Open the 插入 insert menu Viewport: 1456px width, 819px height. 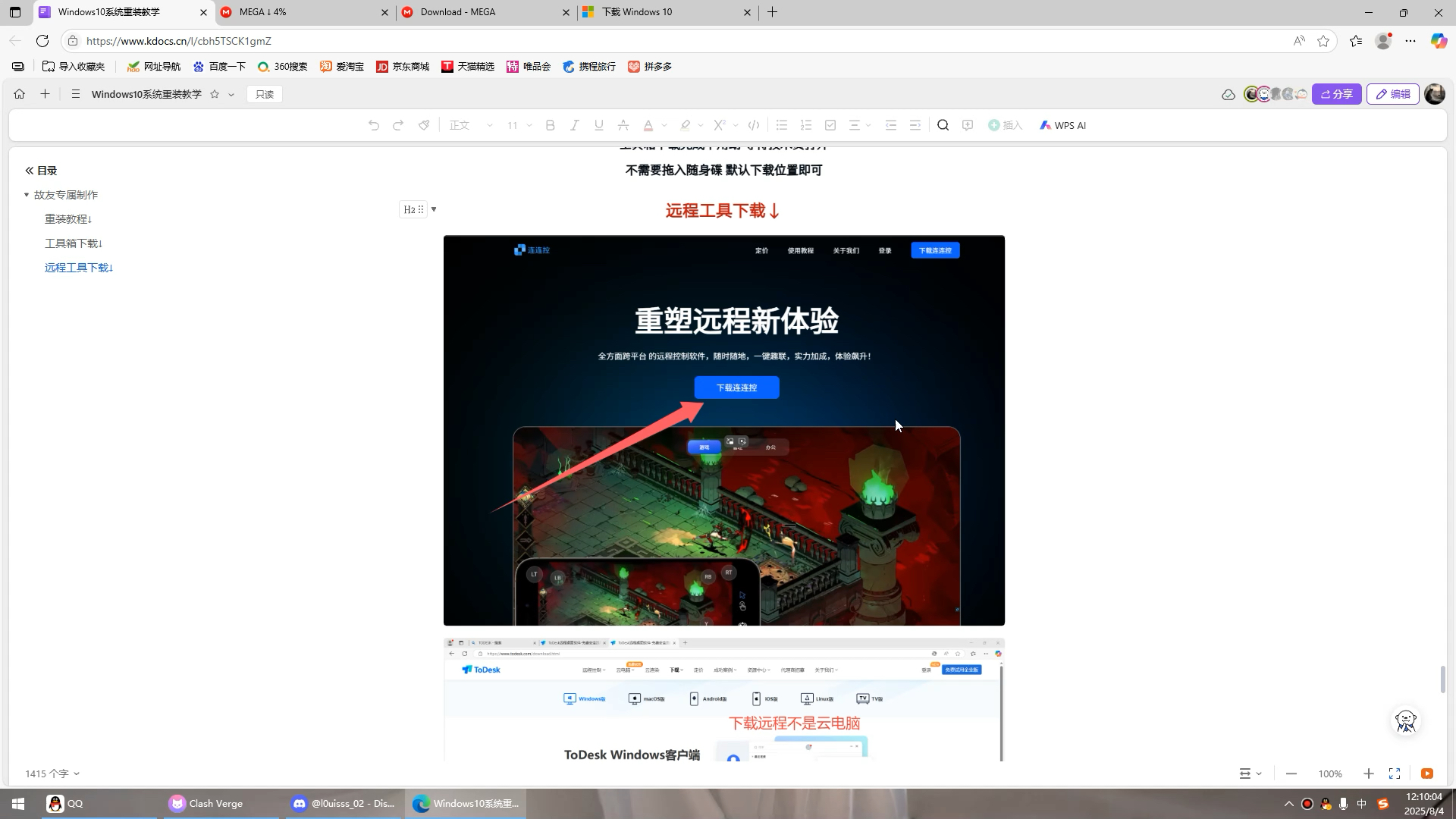(1005, 125)
